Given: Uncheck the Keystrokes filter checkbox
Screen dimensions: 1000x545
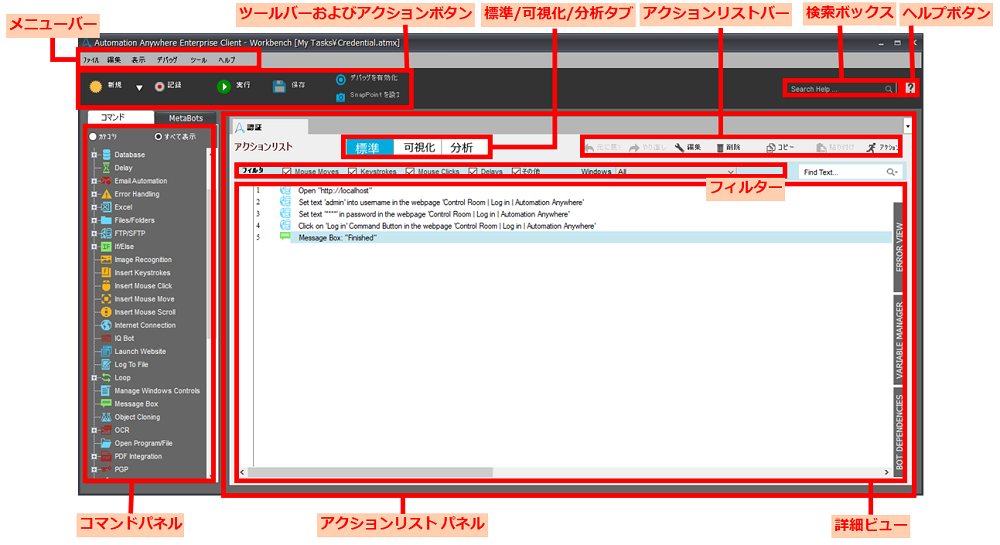Looking at the screenshot, I should click(x=353, y=171).
